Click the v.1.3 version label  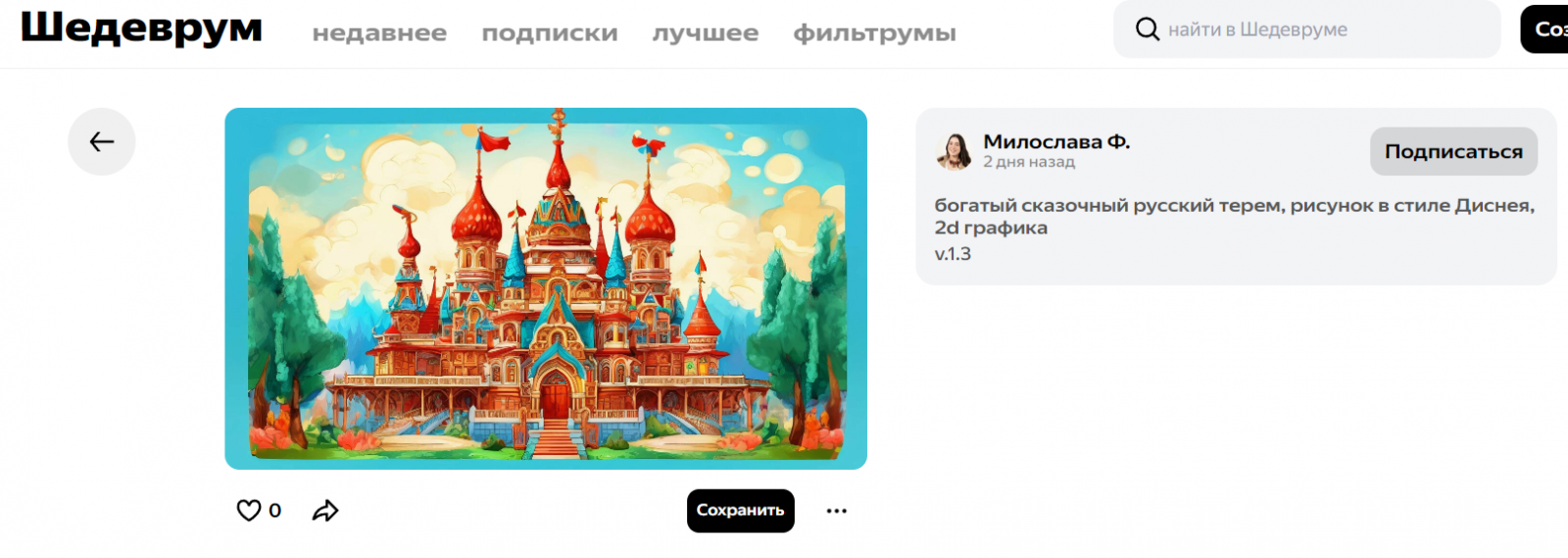(x=953, y=254)
